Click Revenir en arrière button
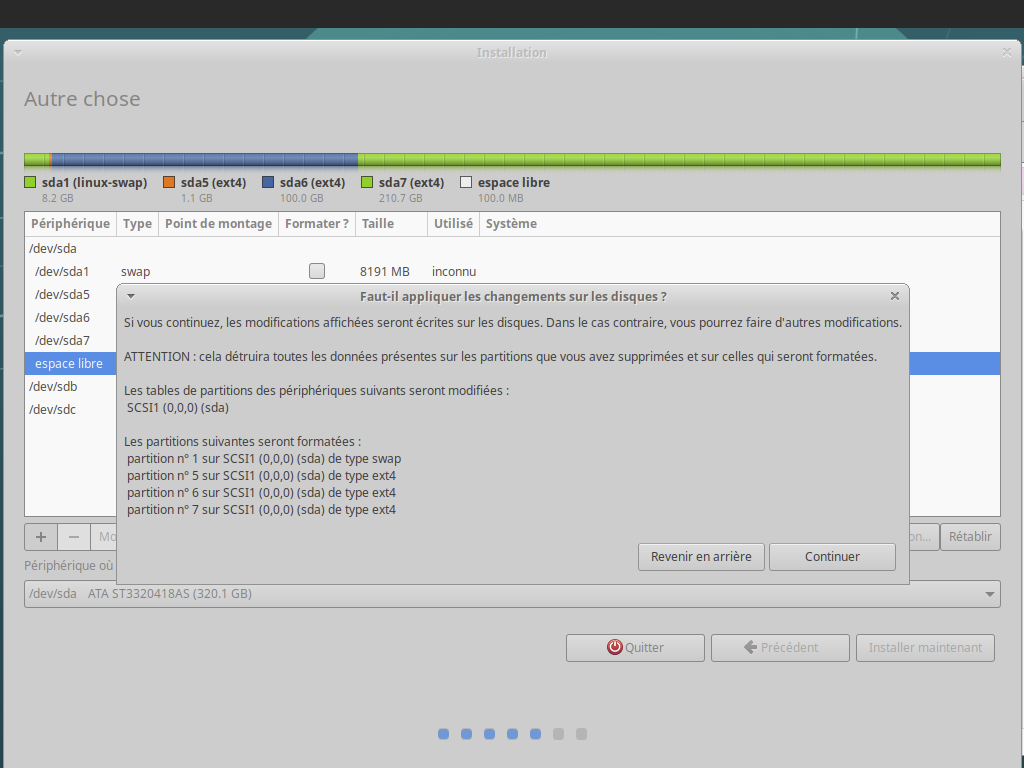The image size is (1024, 768). coord(701,557)
